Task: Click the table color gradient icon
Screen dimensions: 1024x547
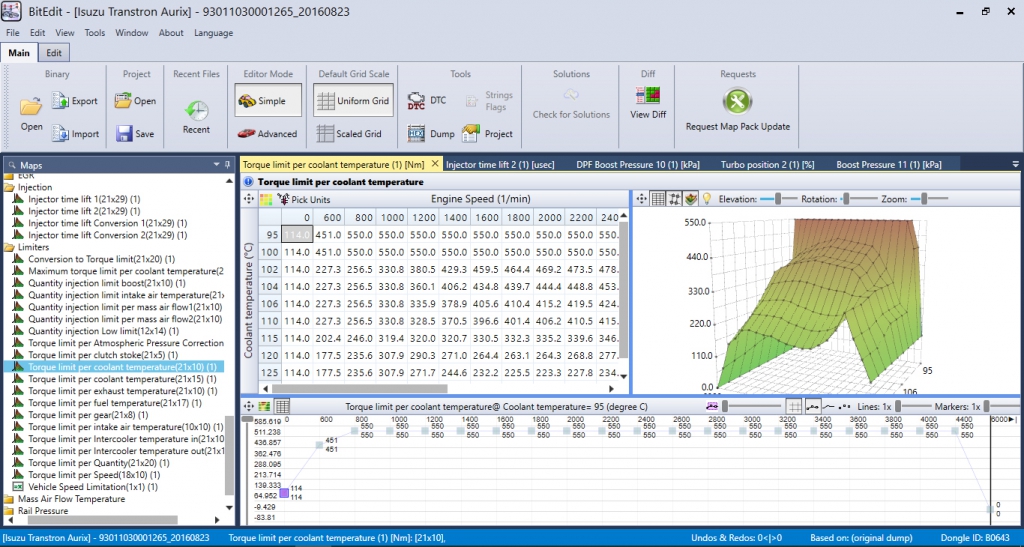Action: tap(266, 199)
